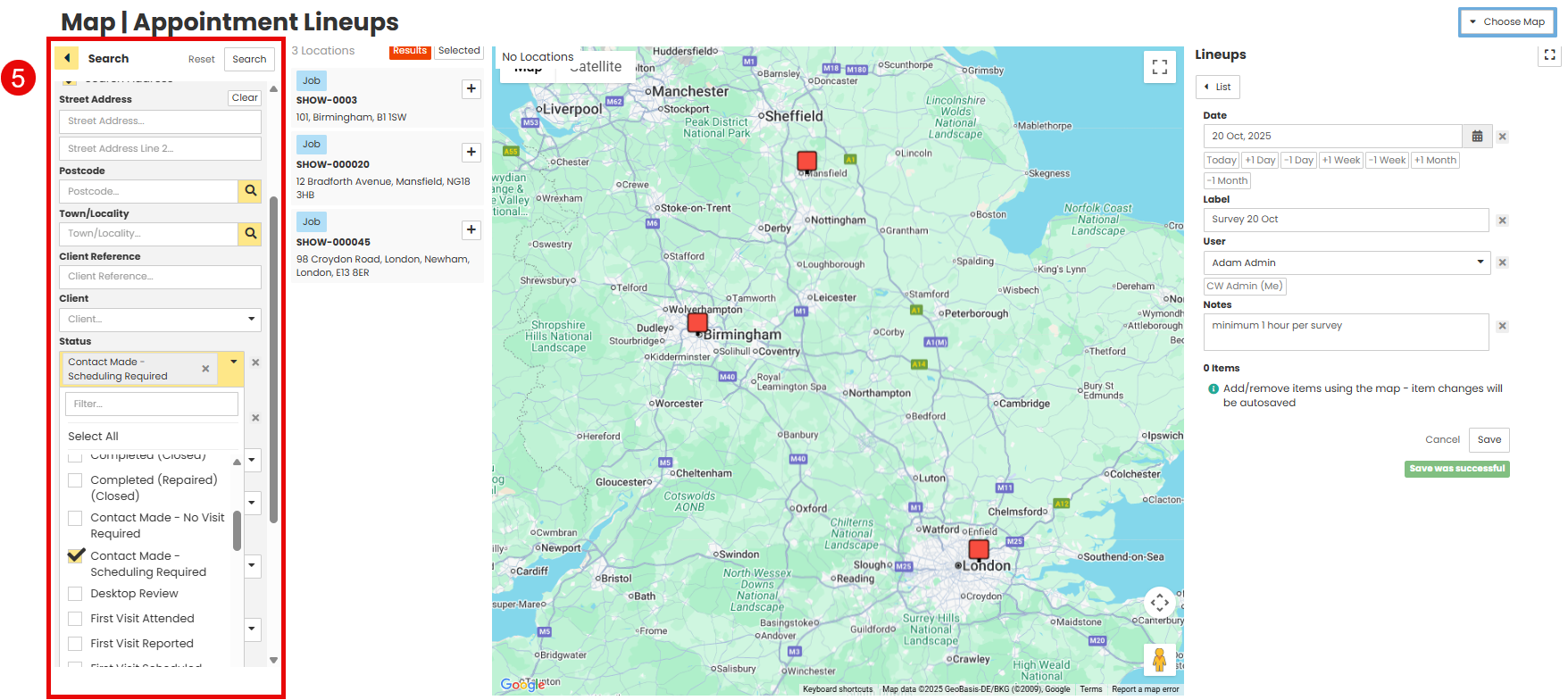The height and width of the screenshot is (700, 1568).
Task: Edit the Label field Survey 20 Oct
Action: click(1347, 220)
